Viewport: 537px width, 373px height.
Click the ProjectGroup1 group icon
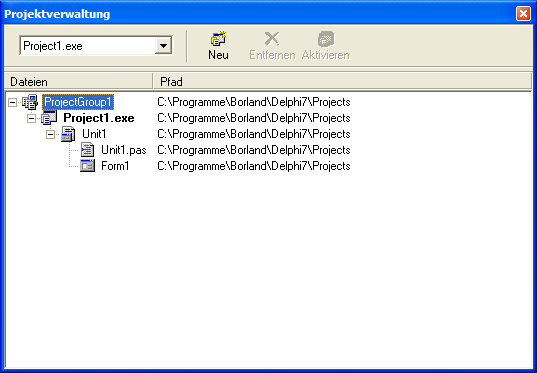tap(30, 102)
